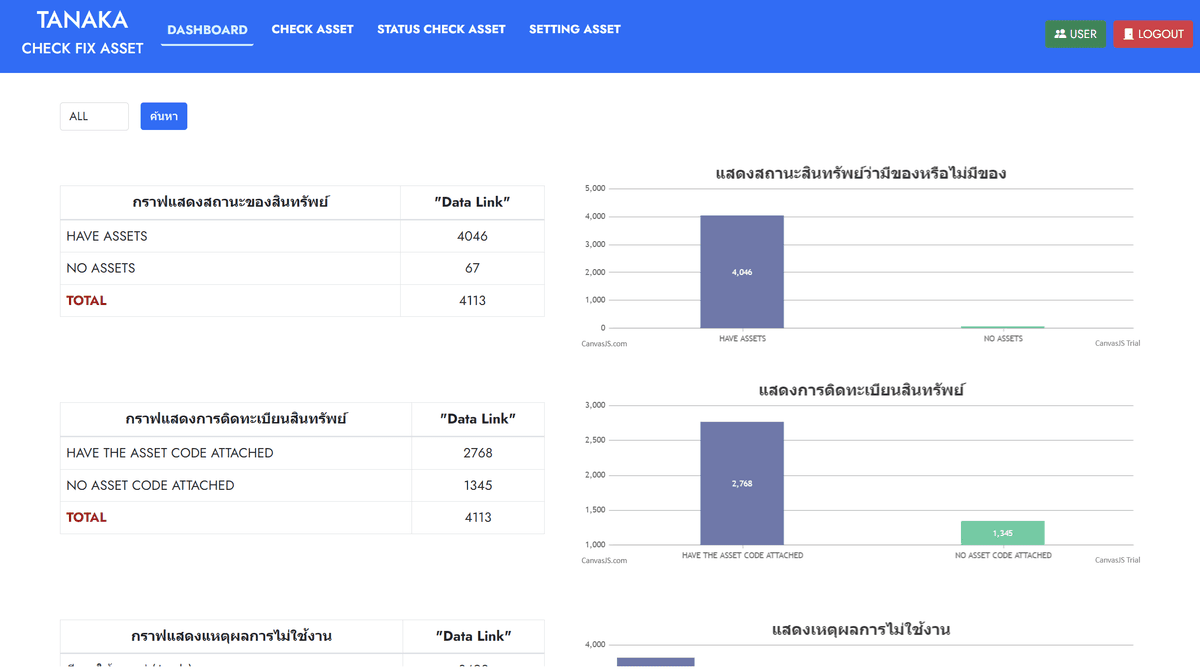Screen dimensions: 1200x669
Task: Click the 67 count cell
Action: [x=472, y=268]
